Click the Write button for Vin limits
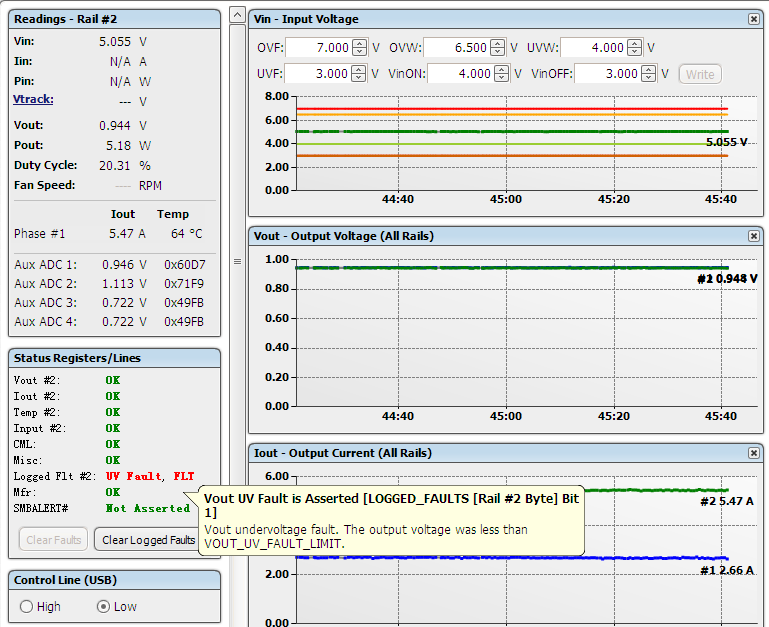769x627 pixels. pos(699,74)
